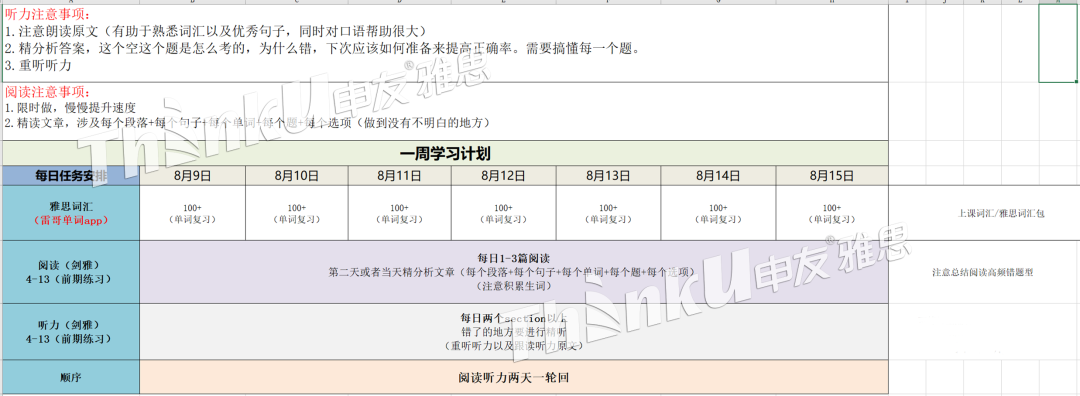Select the 8月13日 date header
The image size is (1080, 396).
(x=608, y=176)
